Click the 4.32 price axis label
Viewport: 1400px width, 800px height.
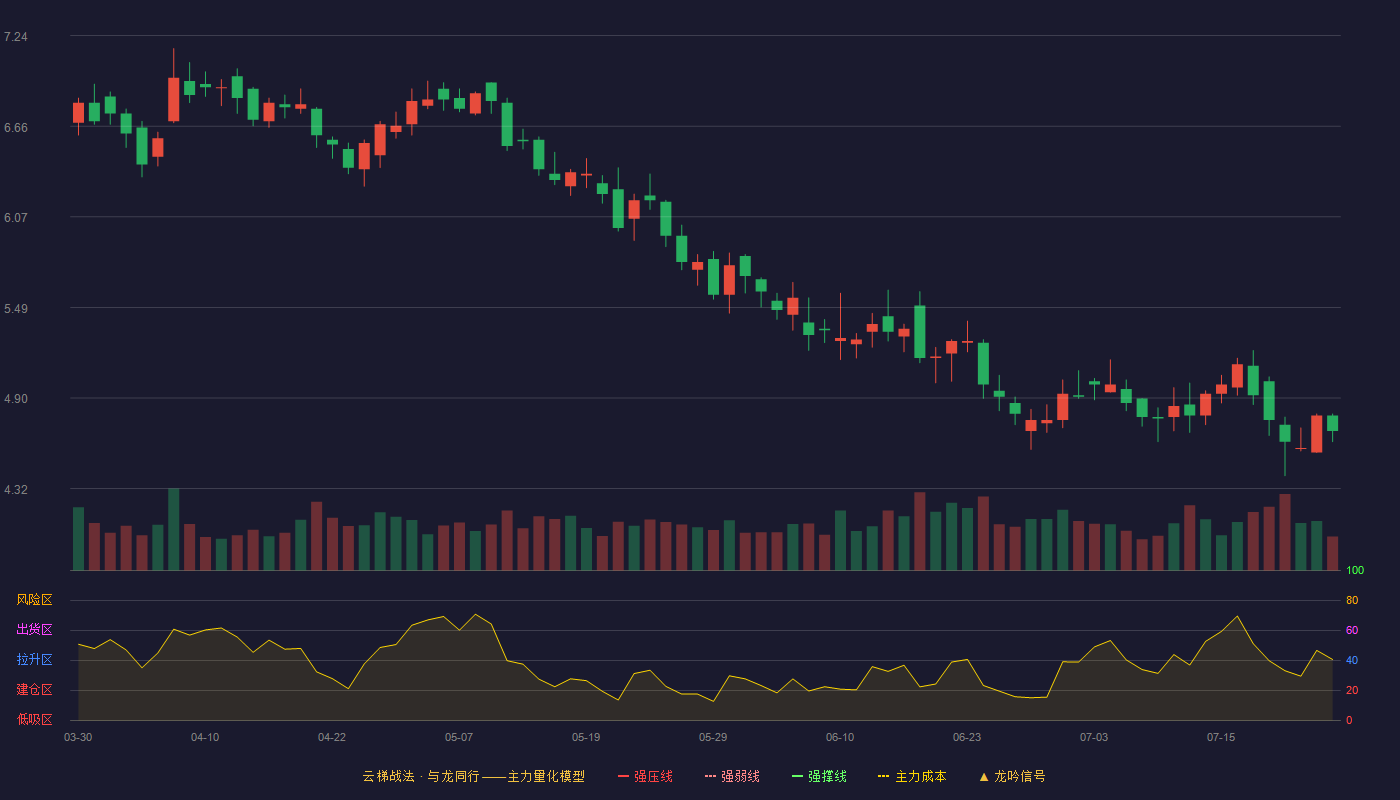click(15, 490)
